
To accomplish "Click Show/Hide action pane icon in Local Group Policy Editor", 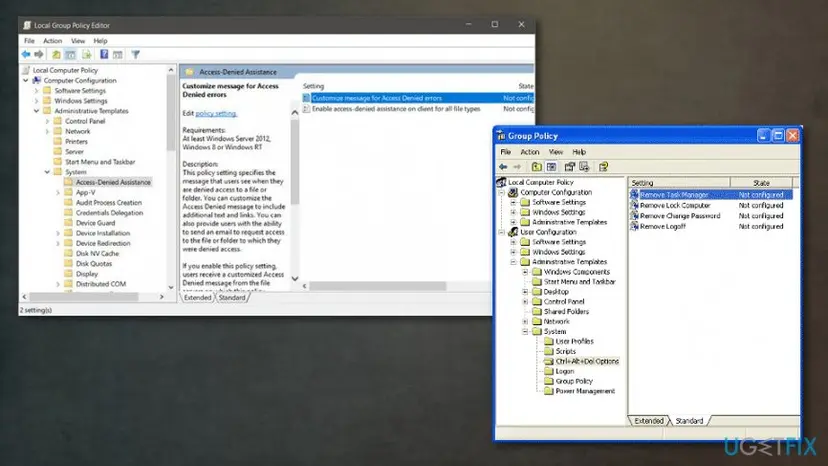I will click(x=118, y=54).
